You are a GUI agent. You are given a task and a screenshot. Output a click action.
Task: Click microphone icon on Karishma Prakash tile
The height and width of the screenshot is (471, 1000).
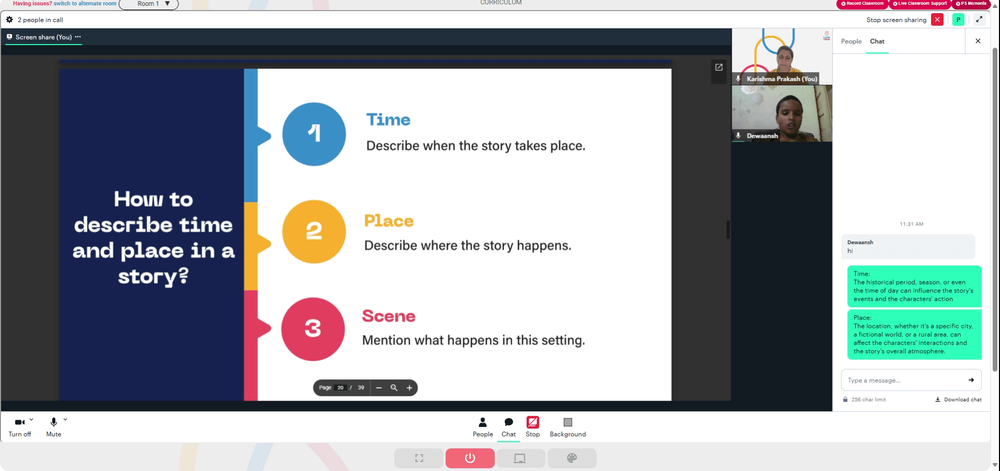[x=739, y=79]
